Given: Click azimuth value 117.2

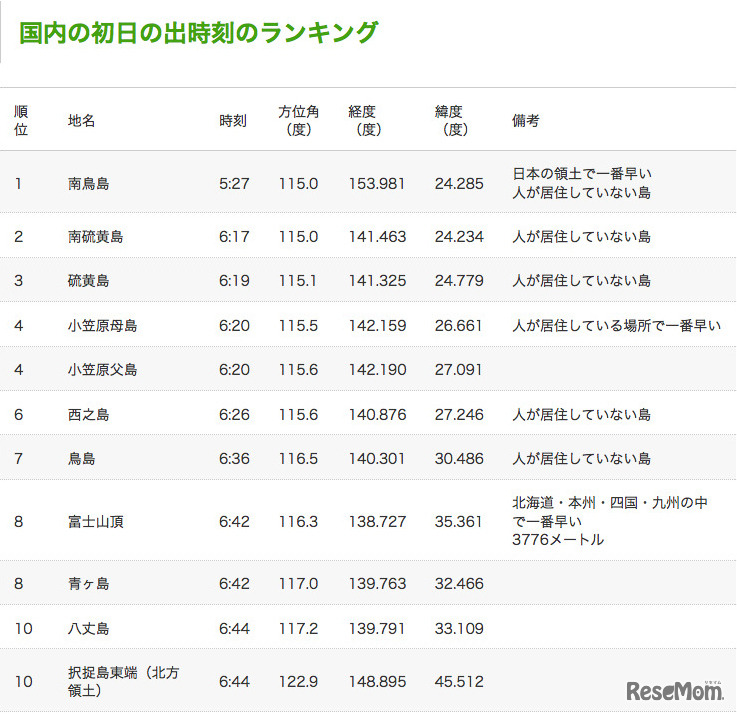Looking at the screenshot, I should [298, 628].
